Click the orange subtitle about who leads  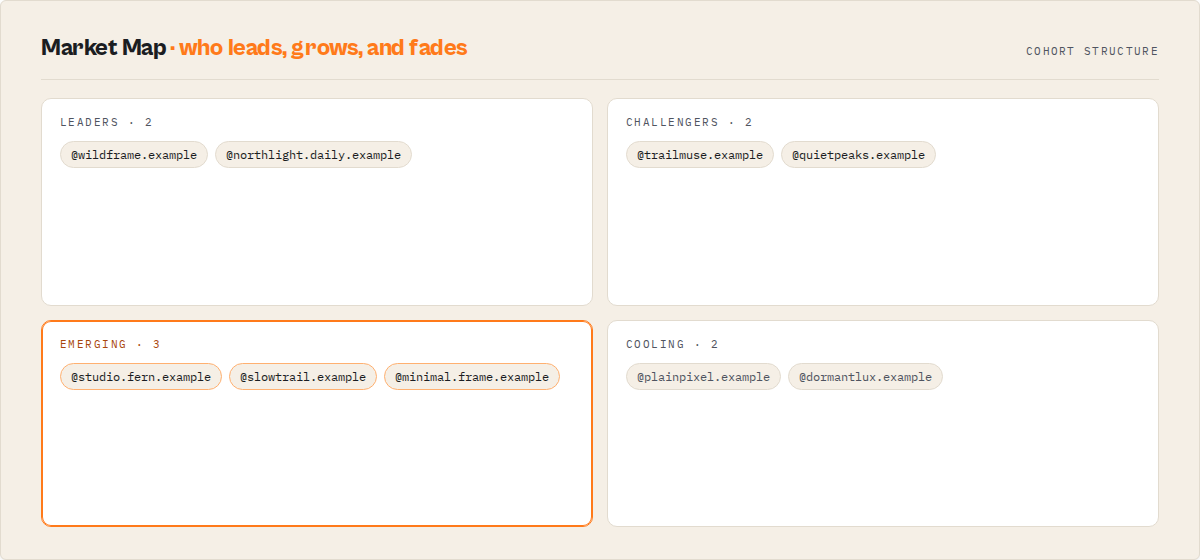[x=318, y=47]
